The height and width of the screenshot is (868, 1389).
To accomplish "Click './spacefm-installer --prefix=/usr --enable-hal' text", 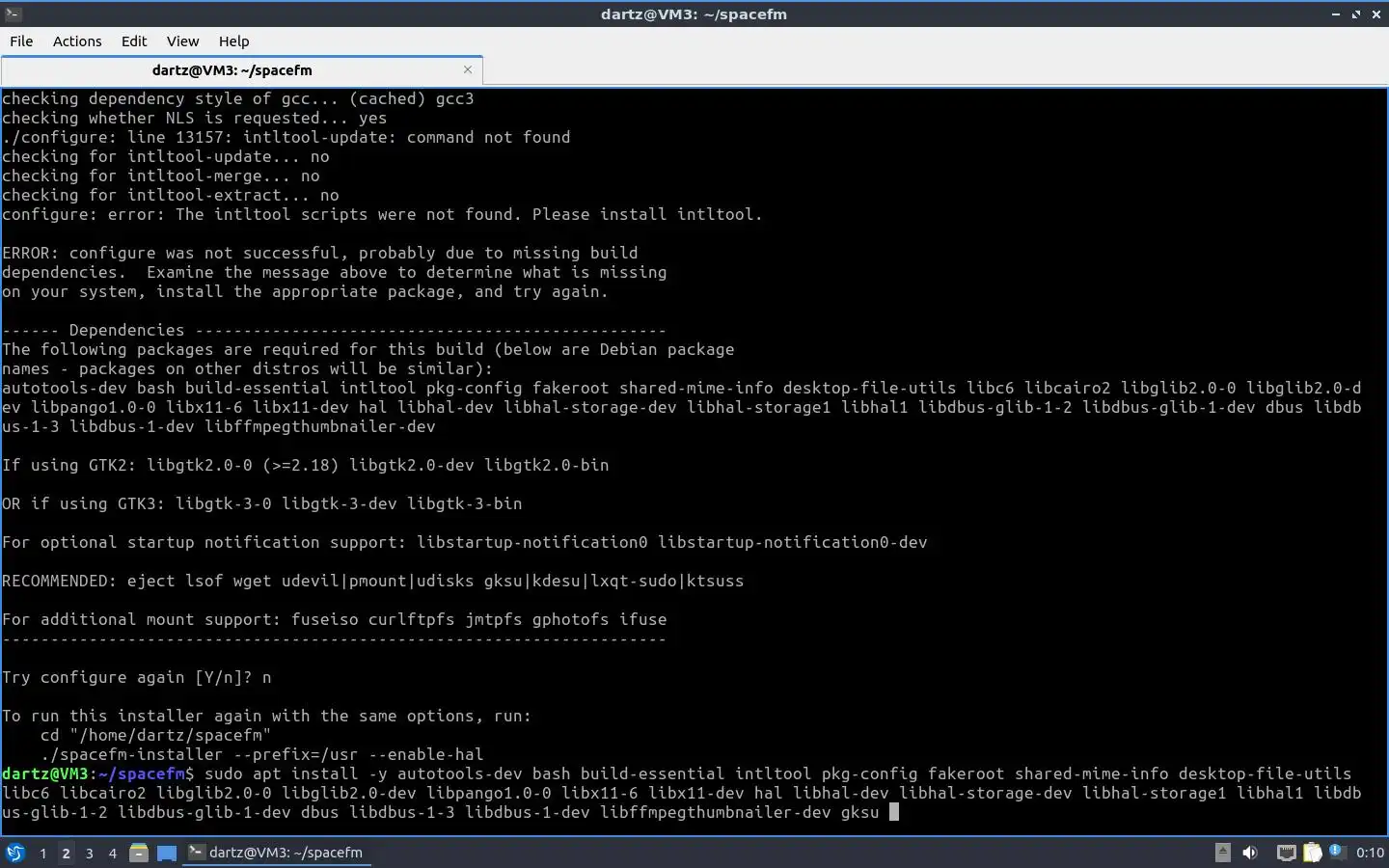I will (261, 754).
